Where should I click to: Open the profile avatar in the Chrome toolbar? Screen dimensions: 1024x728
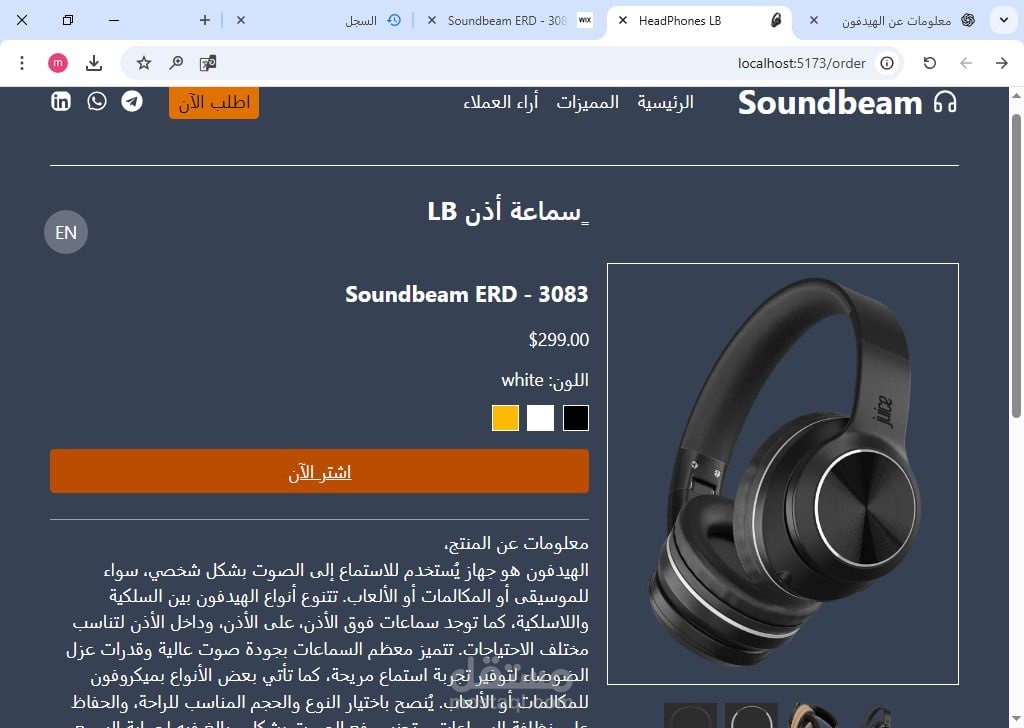tap(58, 63)
